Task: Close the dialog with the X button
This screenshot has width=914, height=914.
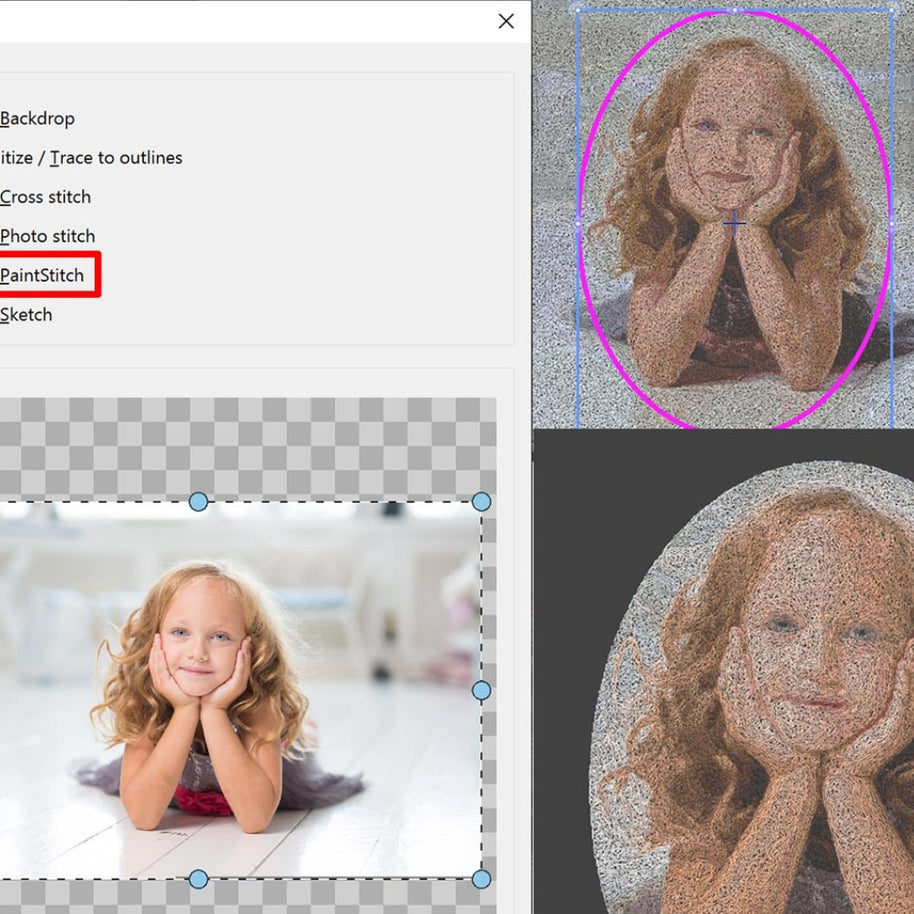Action: click(x=506, y=21)
